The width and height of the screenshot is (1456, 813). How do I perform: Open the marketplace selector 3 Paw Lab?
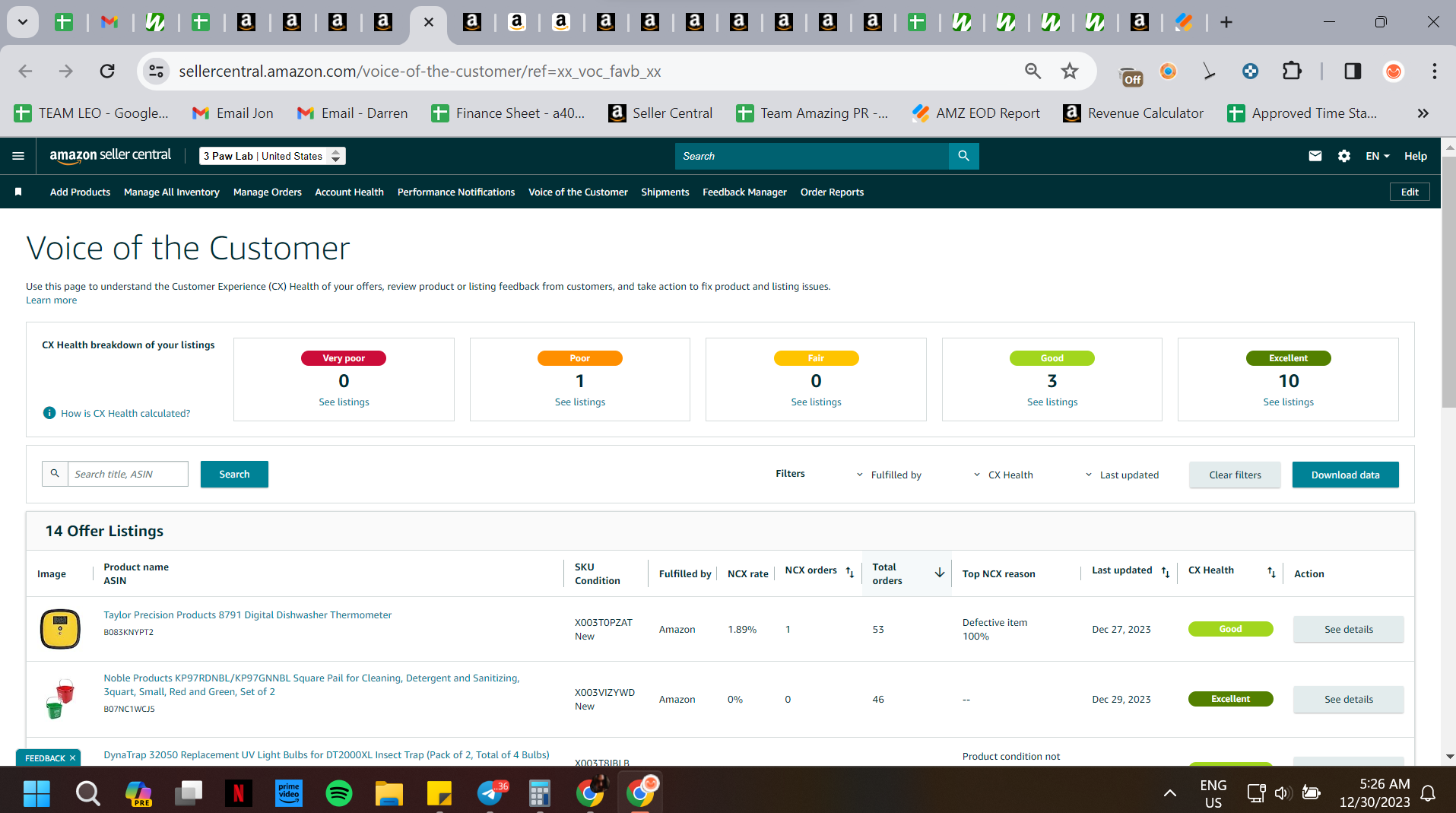pyautogui.click(x=272, y=156)
